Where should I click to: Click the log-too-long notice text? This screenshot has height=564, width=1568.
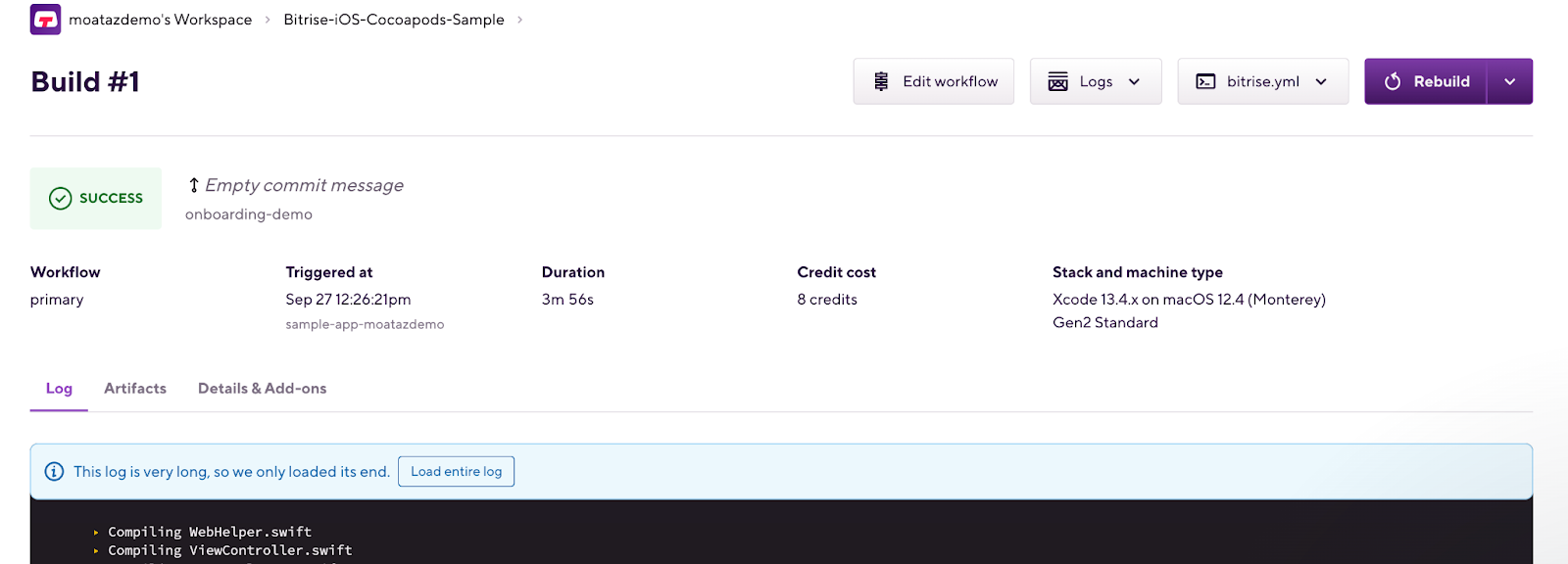coord(231,472)
